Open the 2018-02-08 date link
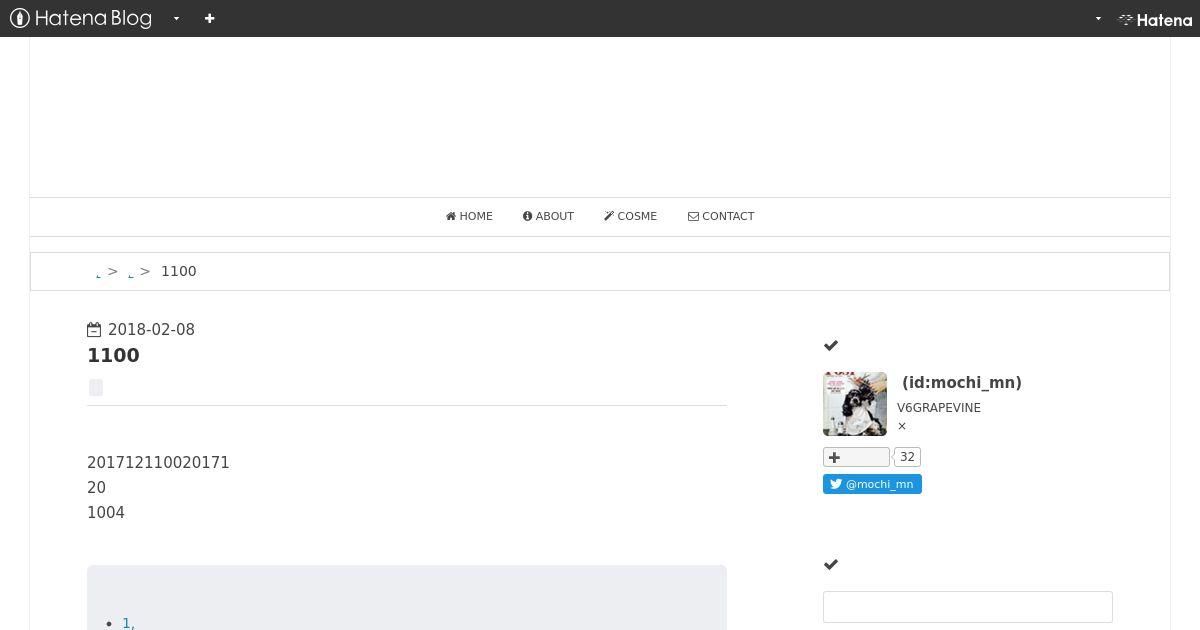1200x630 pixels. [x=151, y=330]
